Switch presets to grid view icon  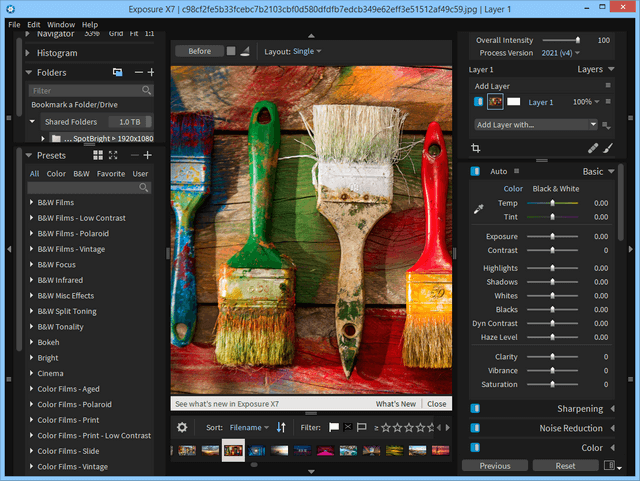click(98, 155)
